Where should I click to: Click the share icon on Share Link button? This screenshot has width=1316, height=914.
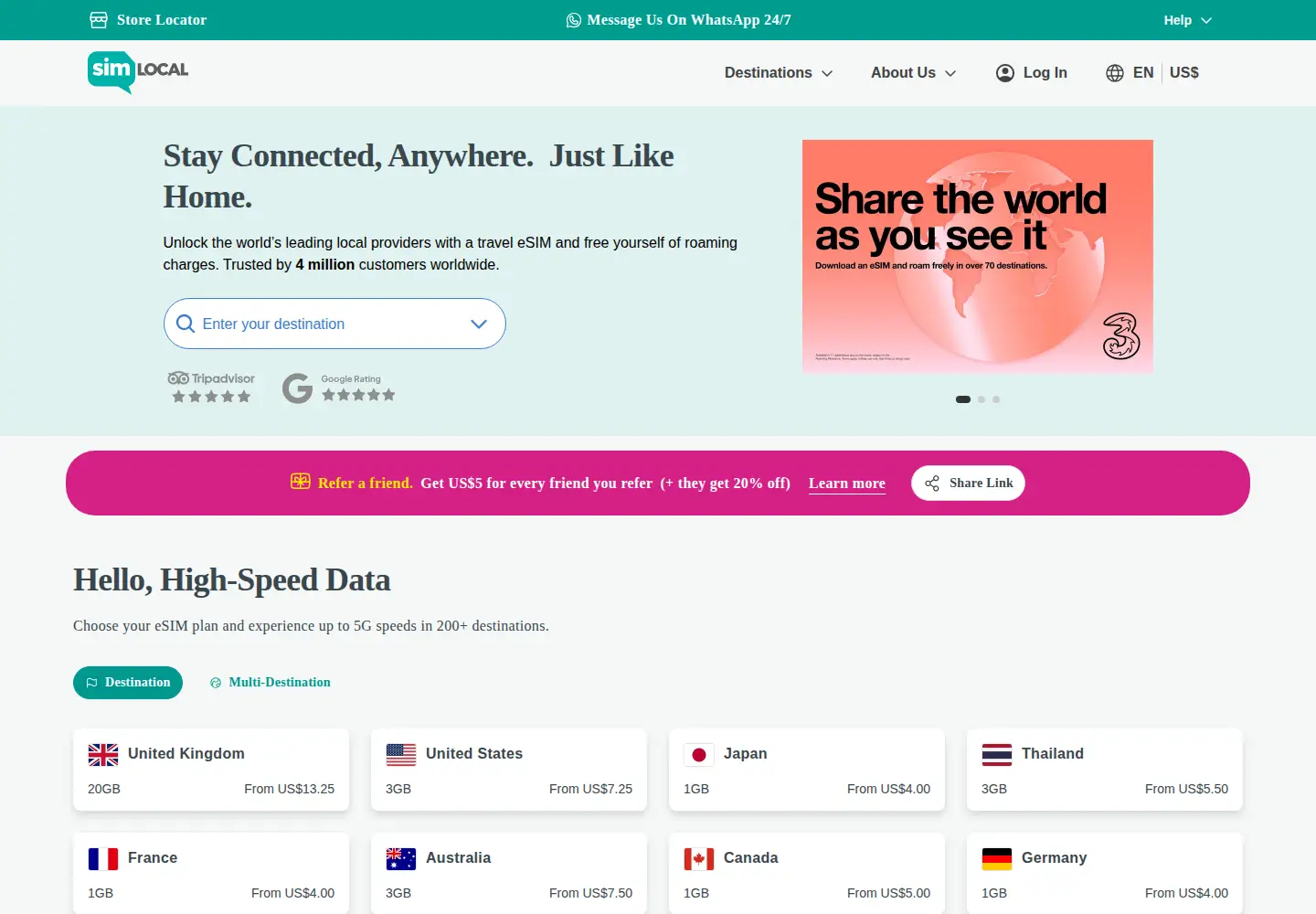[x=932, y=484]
